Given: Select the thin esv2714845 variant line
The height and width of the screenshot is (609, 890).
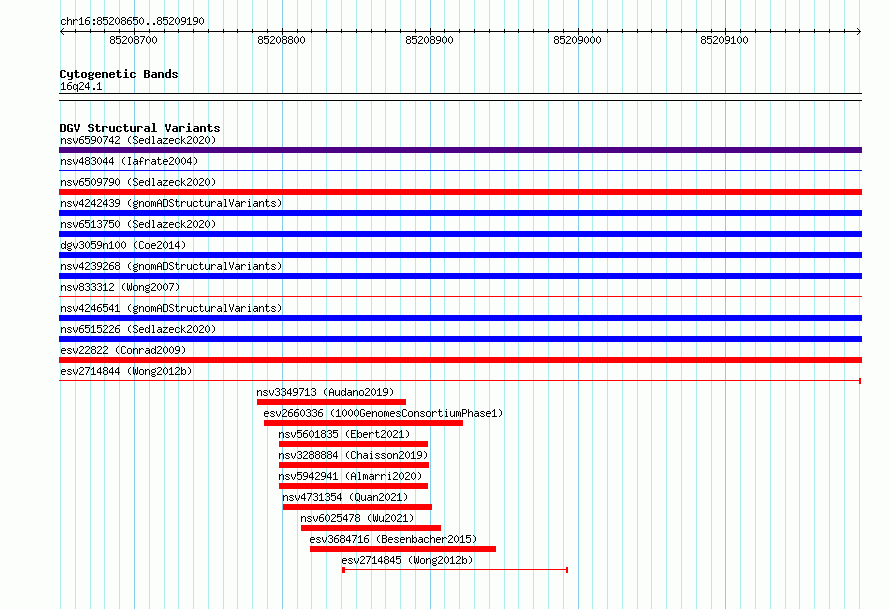Looking at the screenshot, I should (x=455, y=570).
